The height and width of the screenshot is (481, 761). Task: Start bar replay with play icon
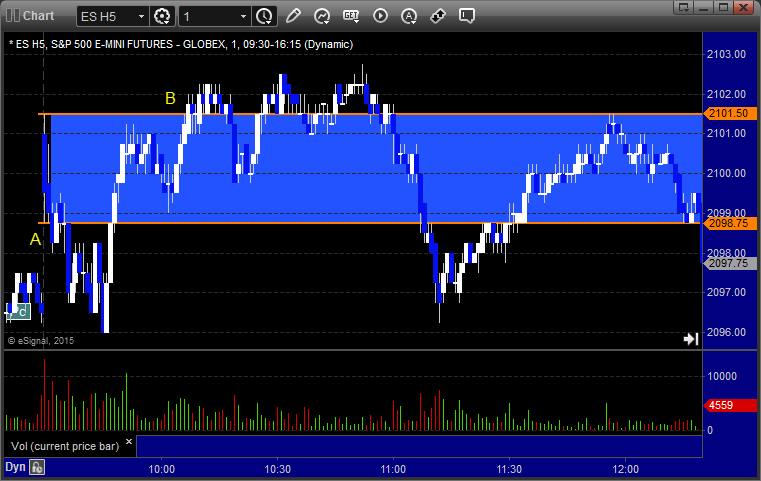coord(380,16)
